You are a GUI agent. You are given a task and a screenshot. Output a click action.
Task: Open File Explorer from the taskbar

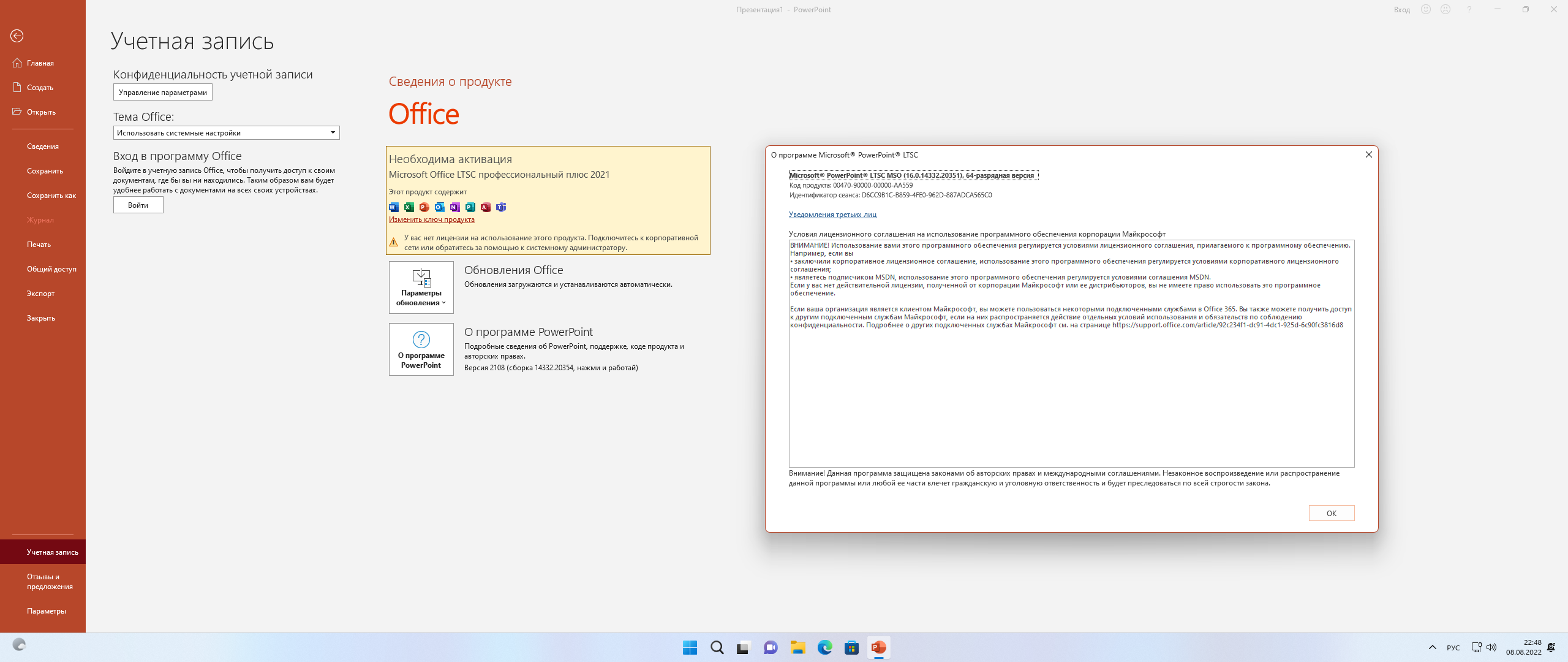point(797,647)
